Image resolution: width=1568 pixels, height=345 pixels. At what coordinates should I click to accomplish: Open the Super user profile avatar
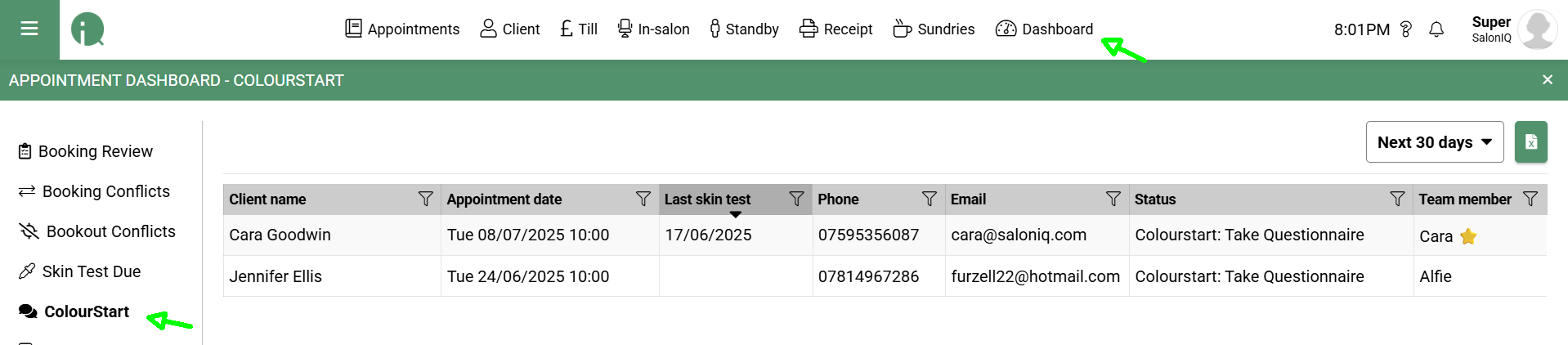coord(1537,29)
